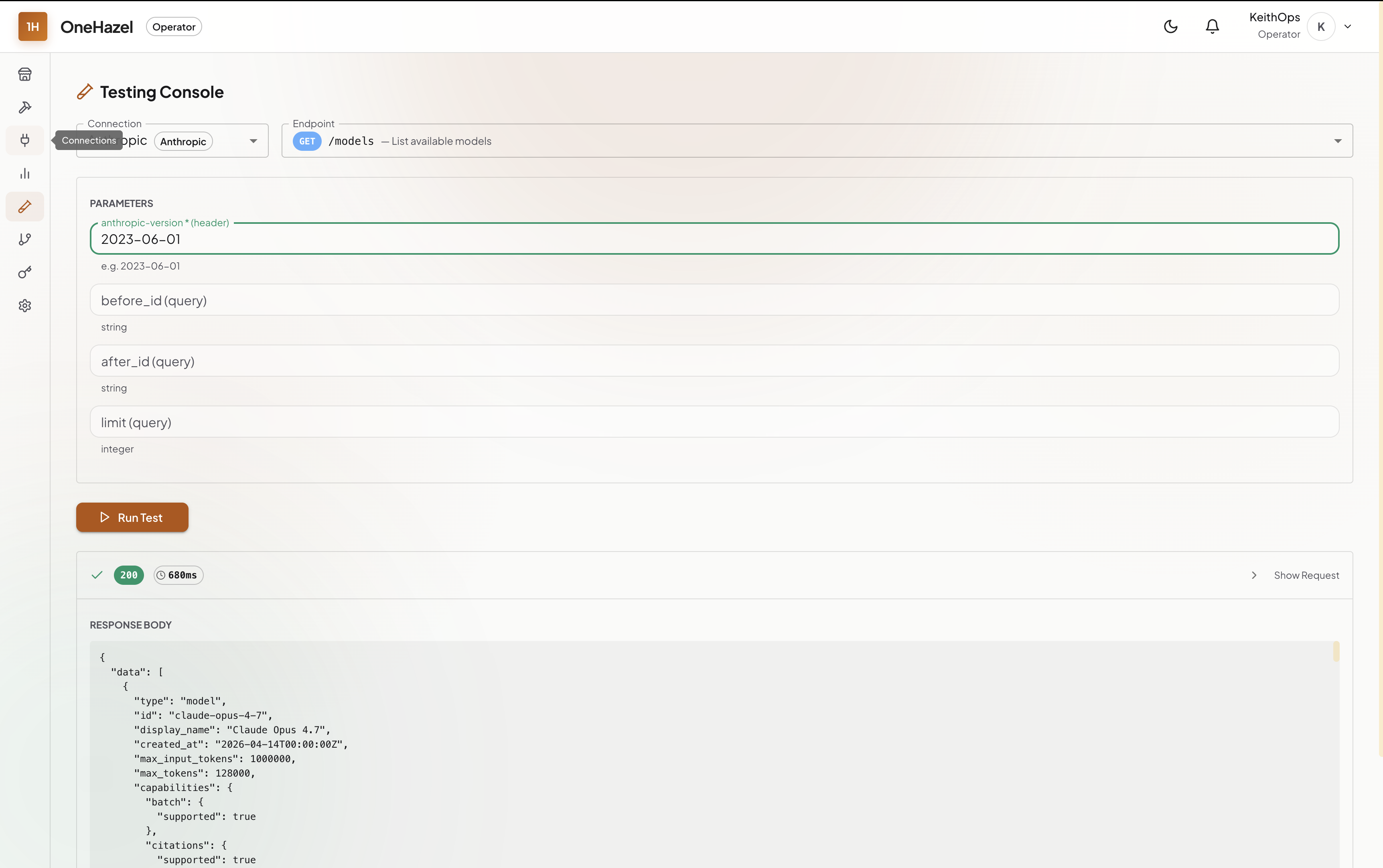Click the Operator role badge
Screen dimensions: 1383x868
click(x=174, y=27)
